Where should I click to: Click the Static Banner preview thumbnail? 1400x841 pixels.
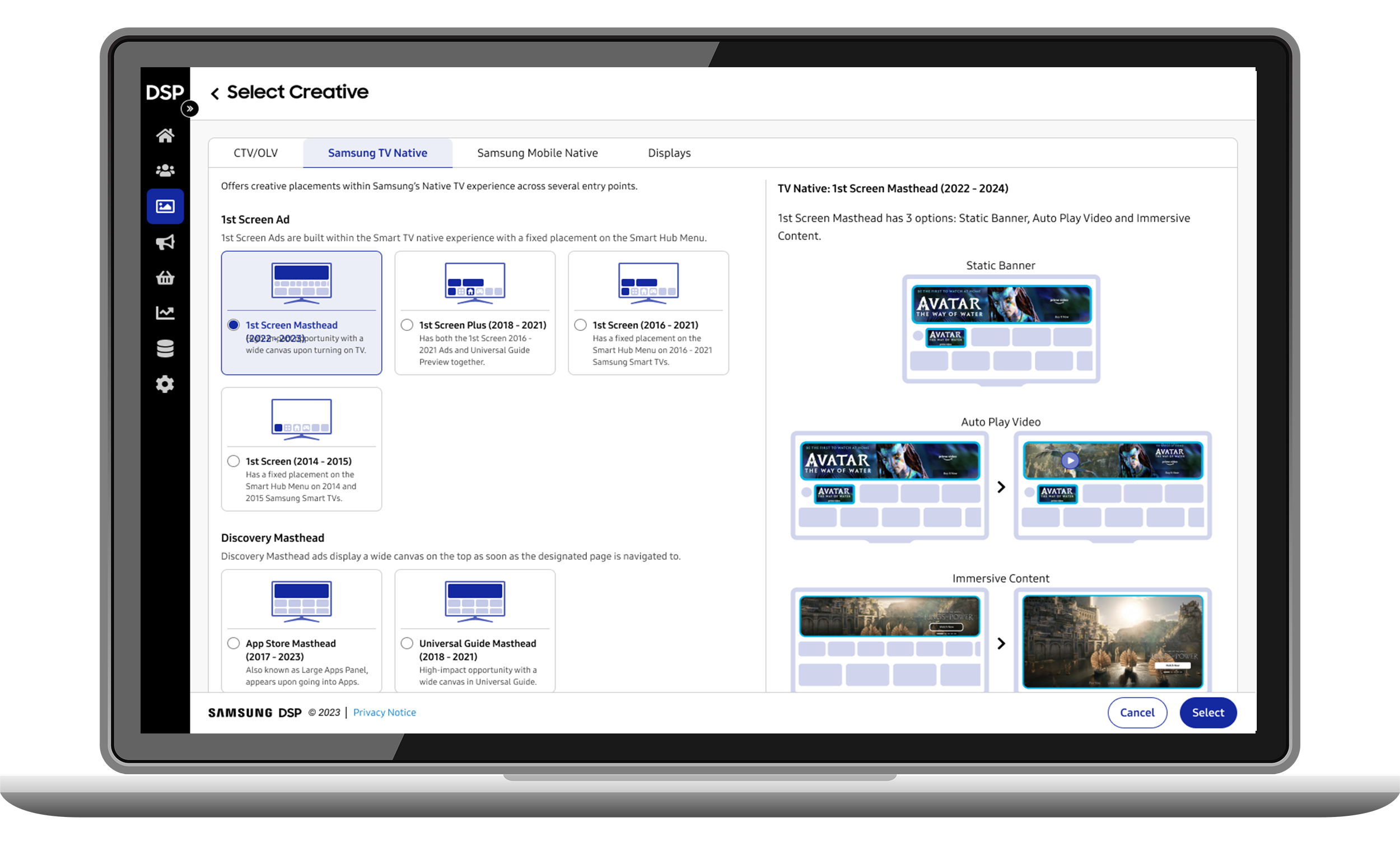pyautogui.click(x=1001, y=329)
